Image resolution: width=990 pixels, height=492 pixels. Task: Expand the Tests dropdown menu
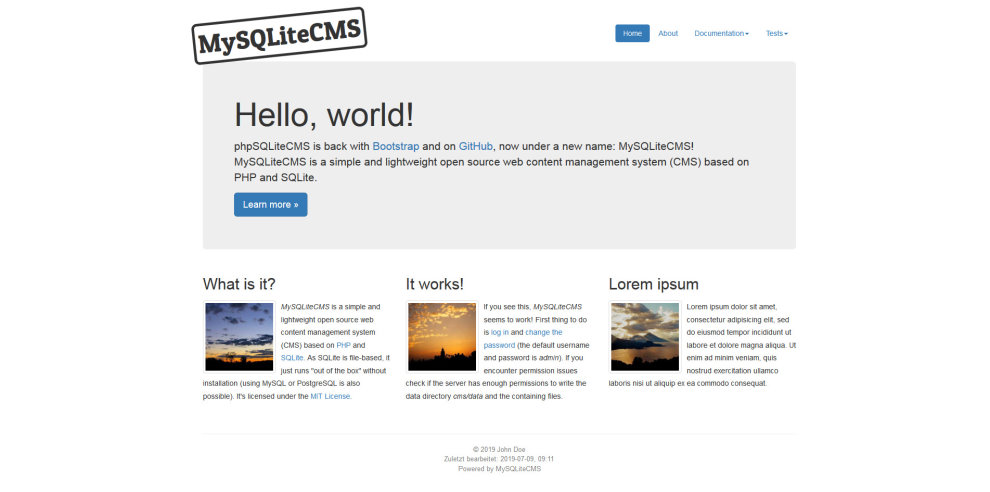pyautogui.click(x=777, y=33)
